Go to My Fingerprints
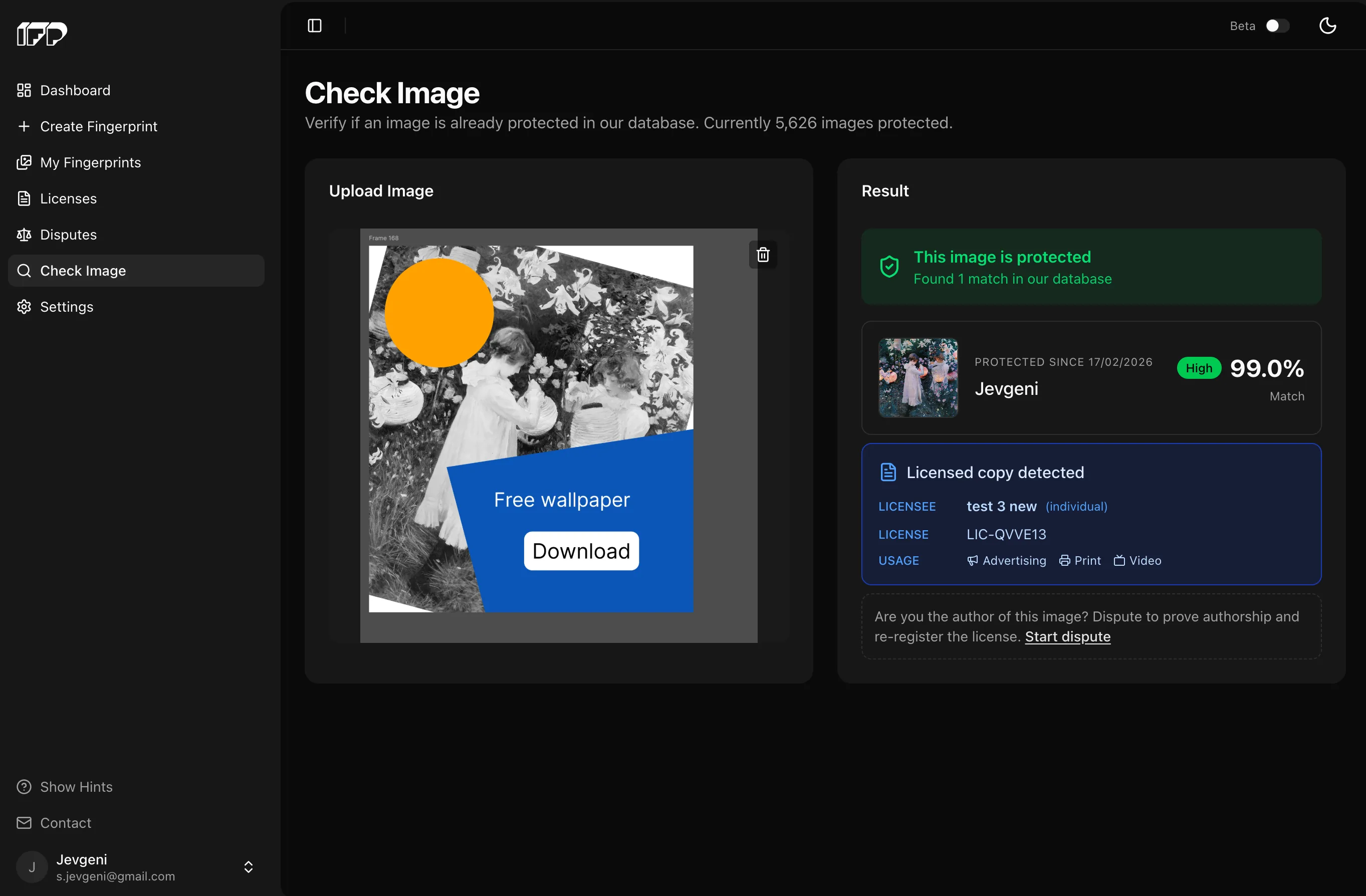1366x896 pixels. pyautogui.click(x=136, y=162)
